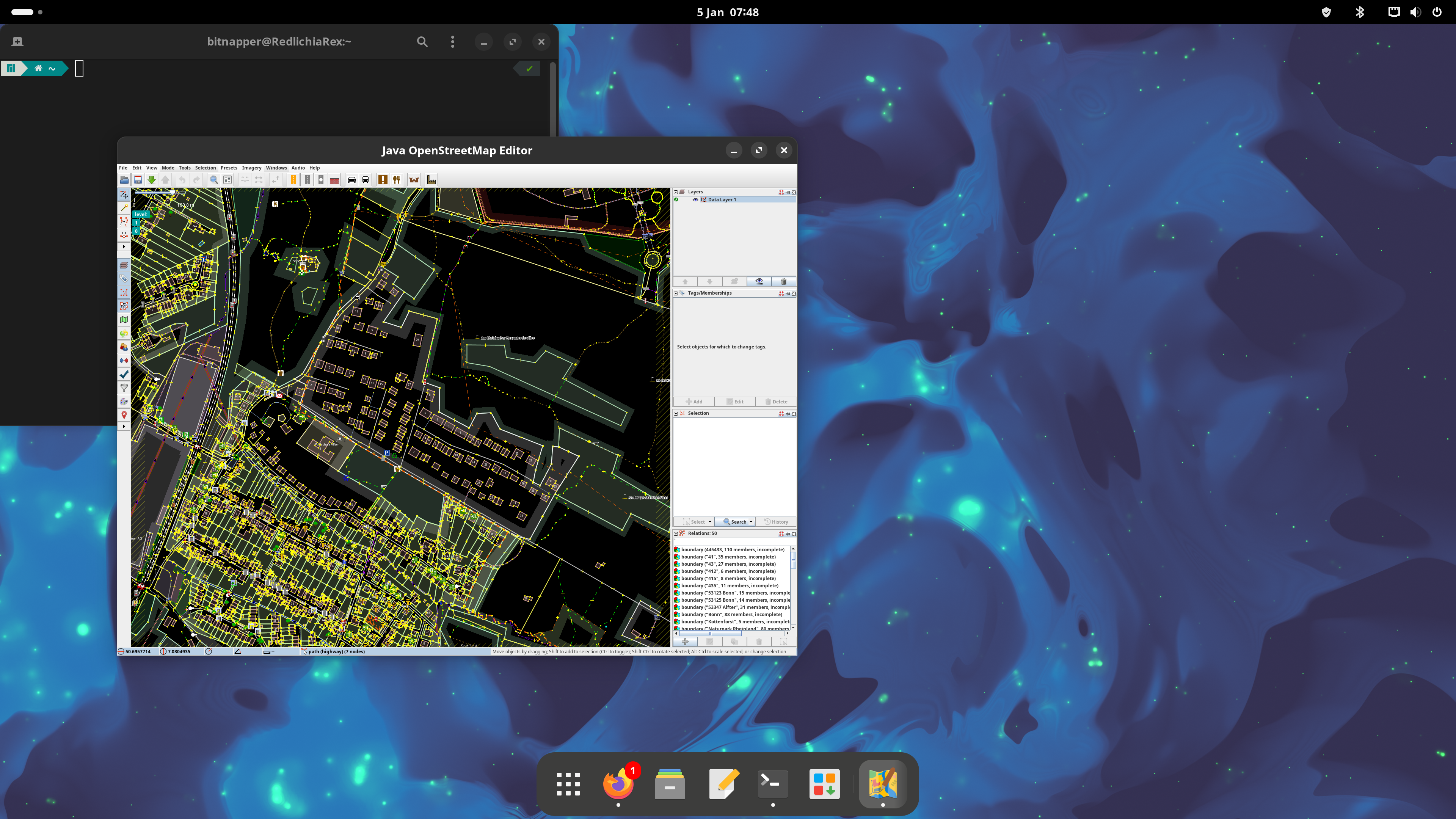Select the castle preset icon
1456x819 pixels.
[x=414, y=180]
